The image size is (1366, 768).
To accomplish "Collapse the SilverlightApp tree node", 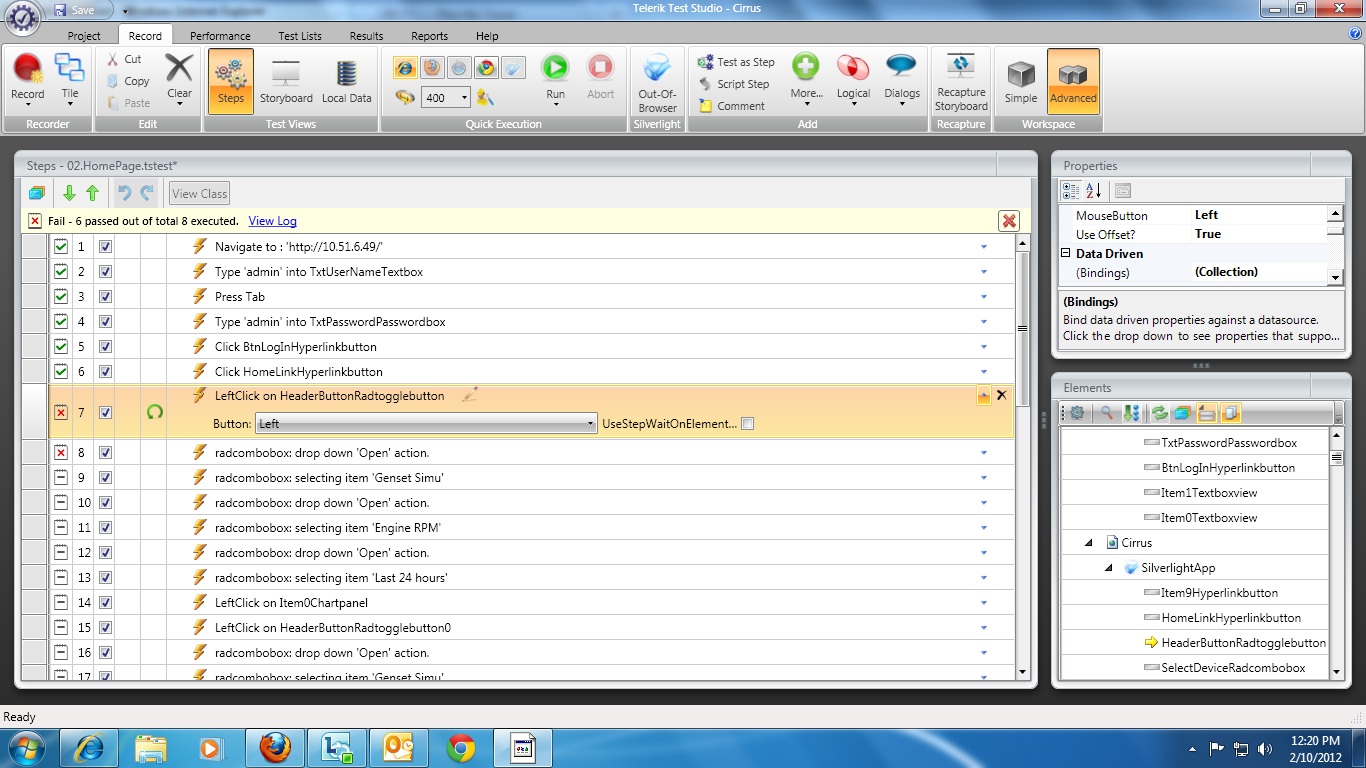I will tap(1109, 568).
